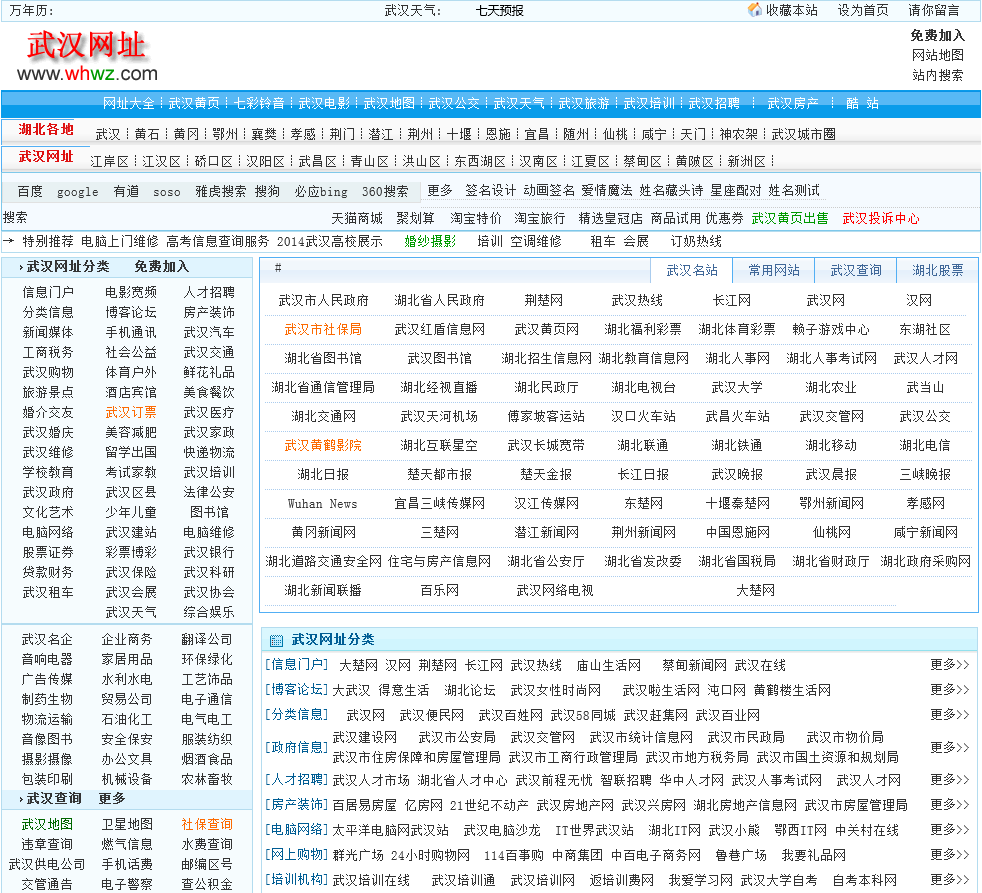This screenshot has width=982, height=893.
Task: Open the orange 武汉市社保局 link
Action: (323, 329)
